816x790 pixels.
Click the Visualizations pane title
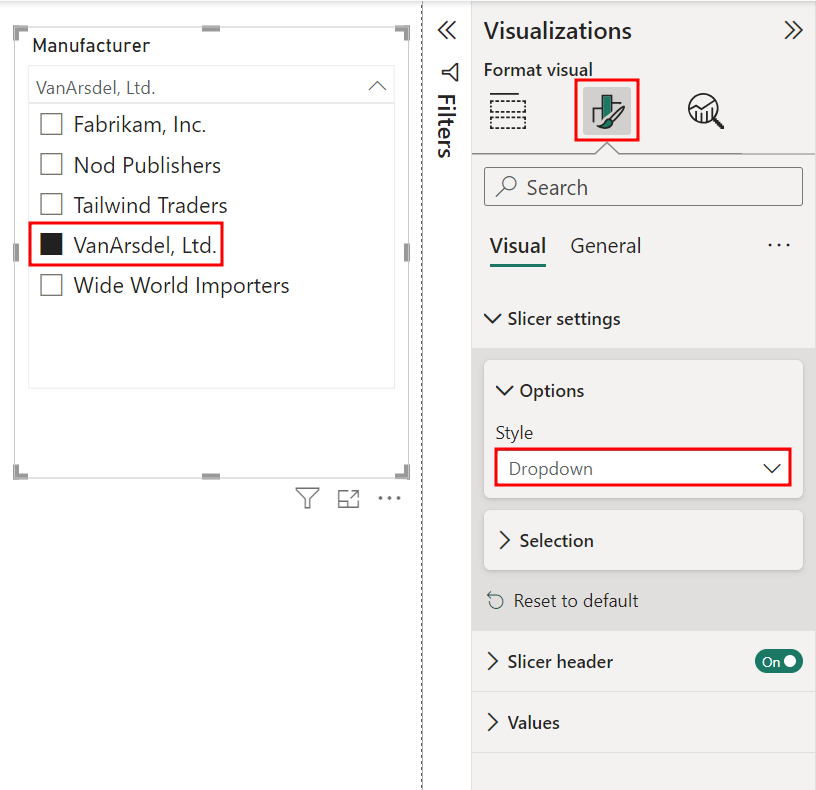[557, 31]
